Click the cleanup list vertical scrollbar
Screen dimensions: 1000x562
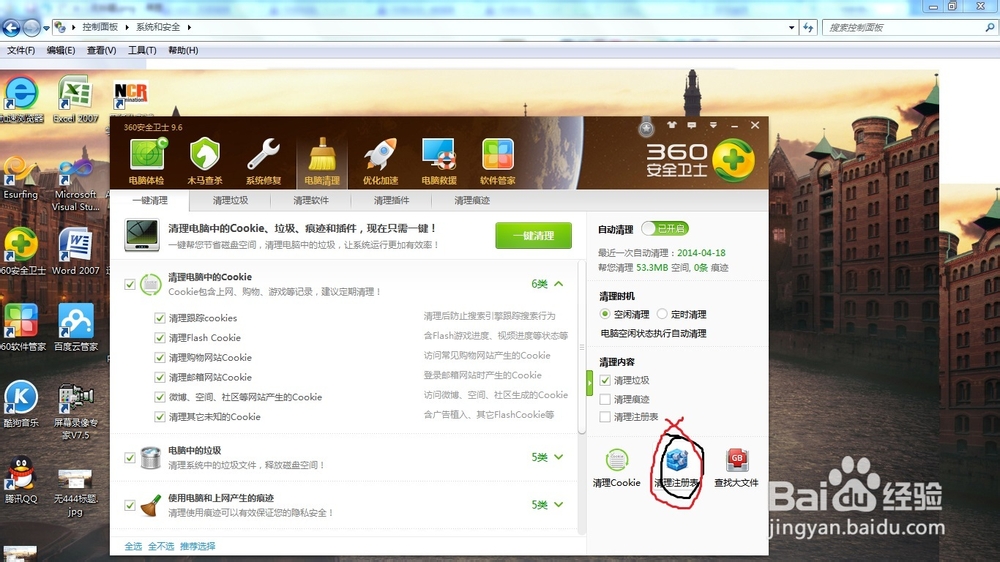coord(582,348)
